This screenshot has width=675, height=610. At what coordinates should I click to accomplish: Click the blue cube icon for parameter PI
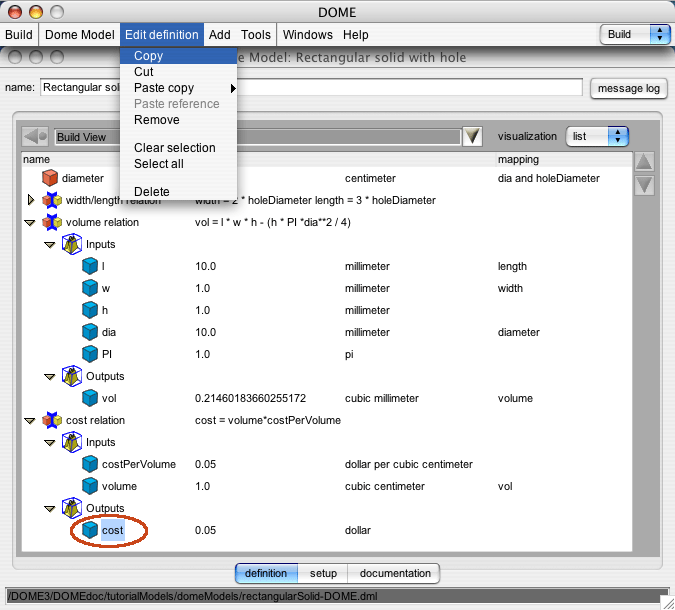tap(90, 354)
